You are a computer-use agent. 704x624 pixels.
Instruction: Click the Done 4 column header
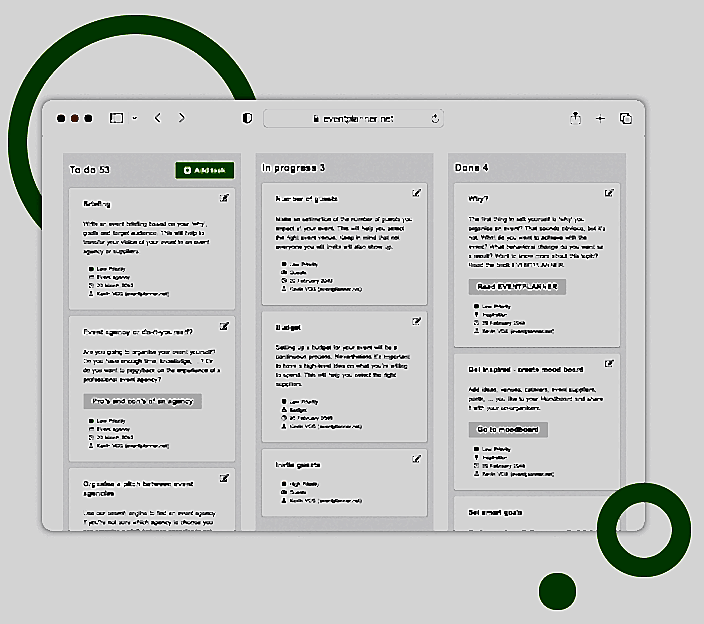(x=471, y=168)
